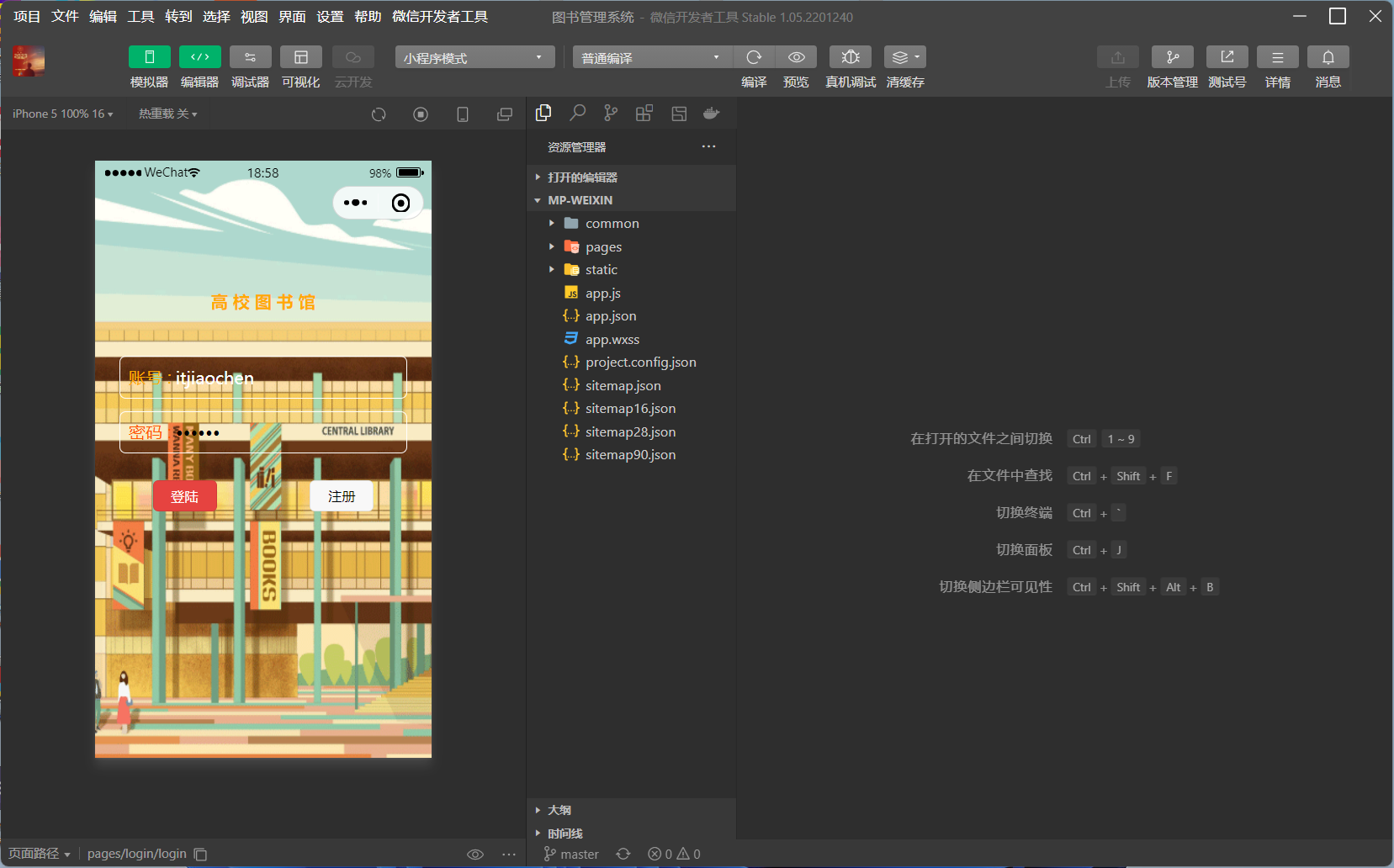Click the compile refresh icon

(754, 57)
